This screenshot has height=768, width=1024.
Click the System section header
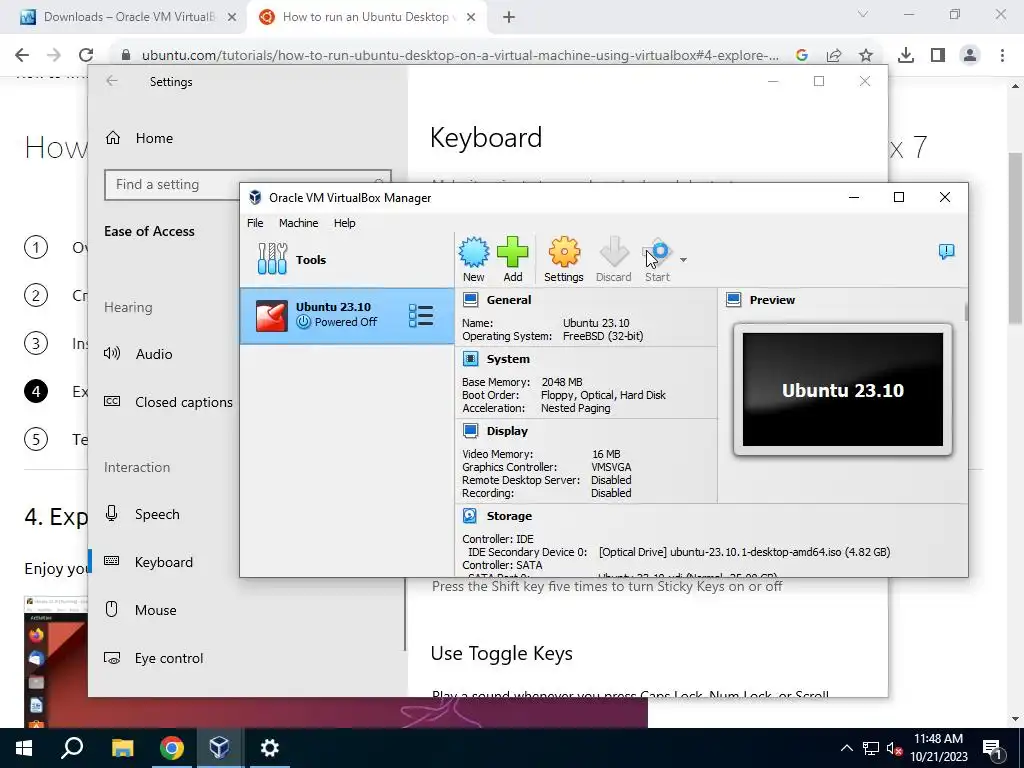(x=508, y=359)
